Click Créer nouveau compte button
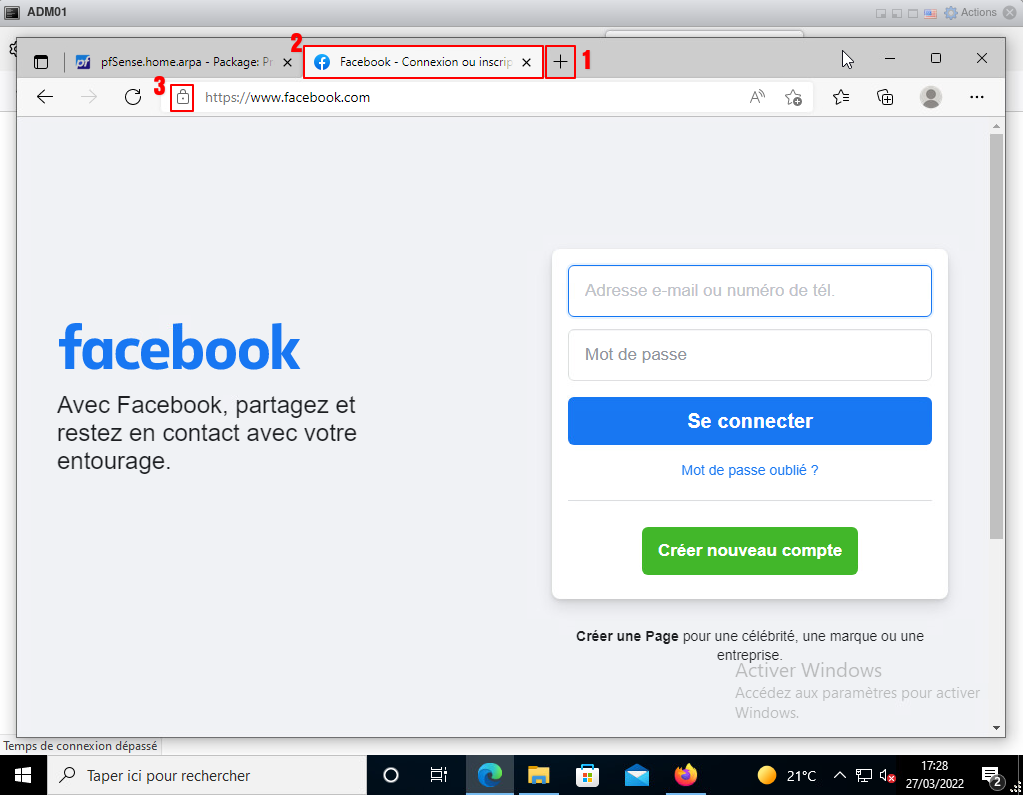This screenshot has height=795, width=1023. click(749, 551)
